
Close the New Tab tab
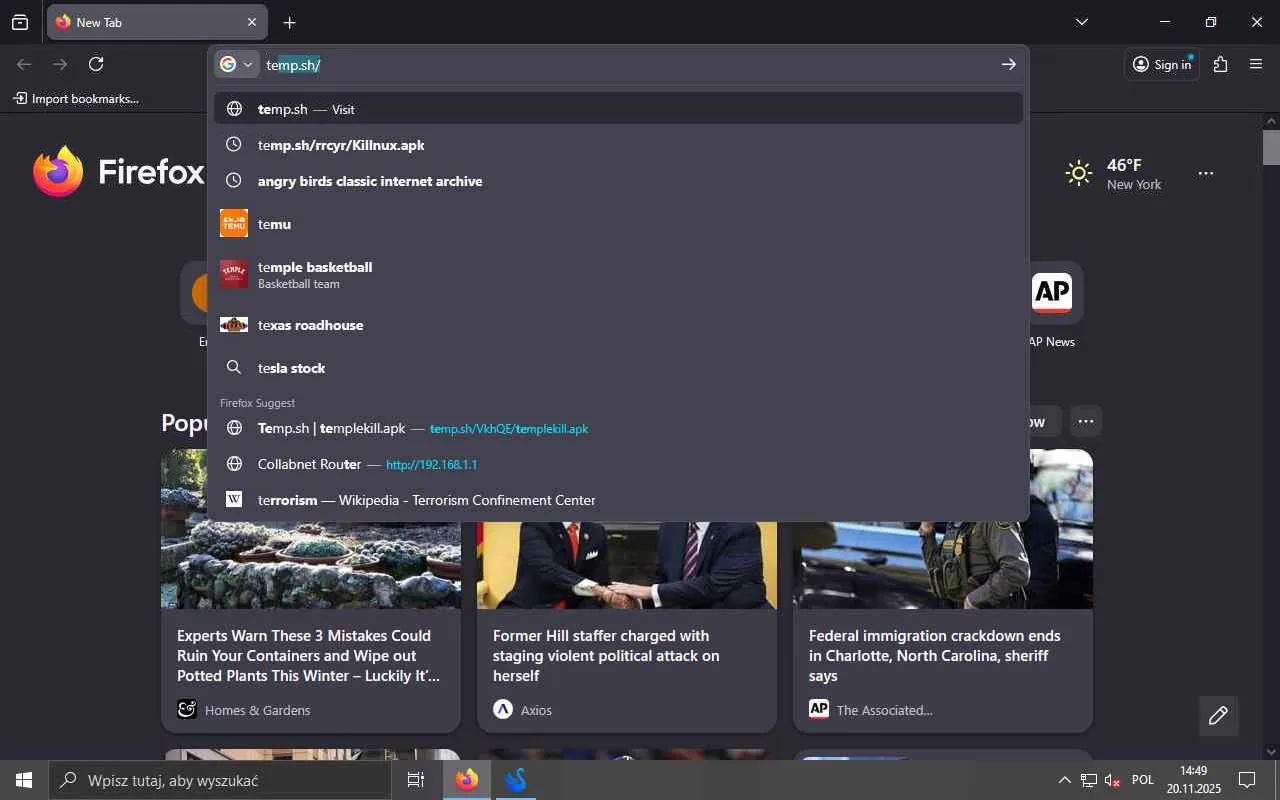(252, 22)
